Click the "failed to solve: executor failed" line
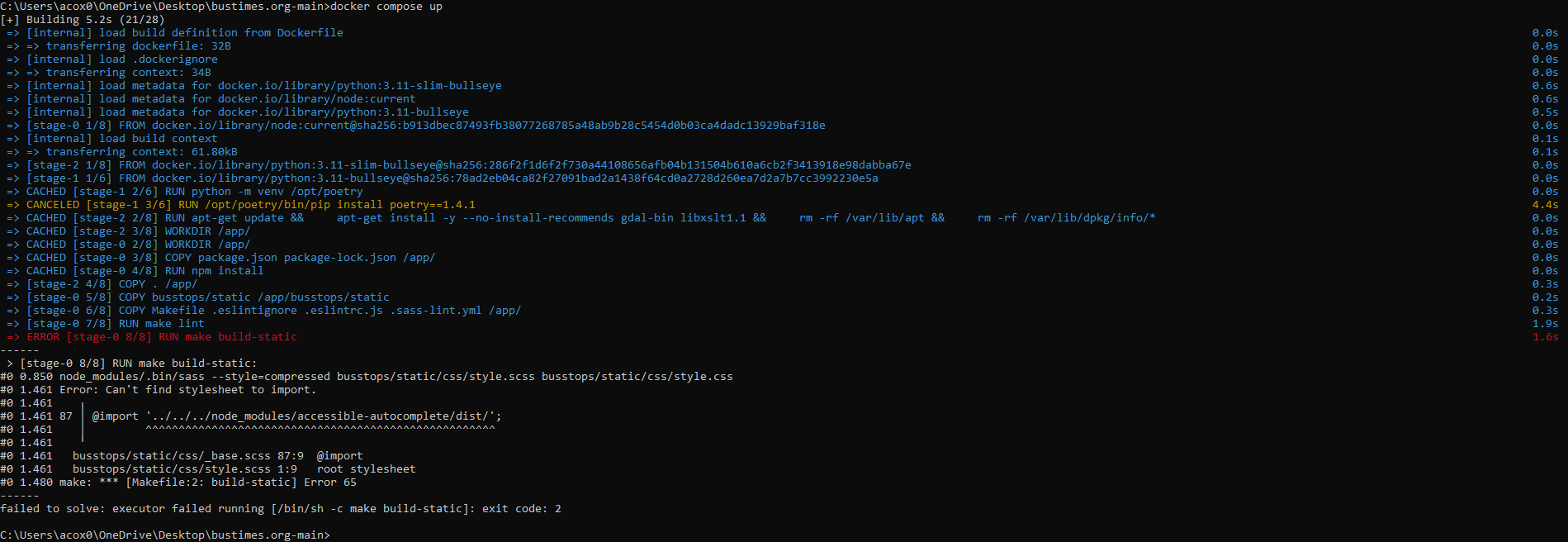Viewport: 1568px width, 542px height. (281, 509)
